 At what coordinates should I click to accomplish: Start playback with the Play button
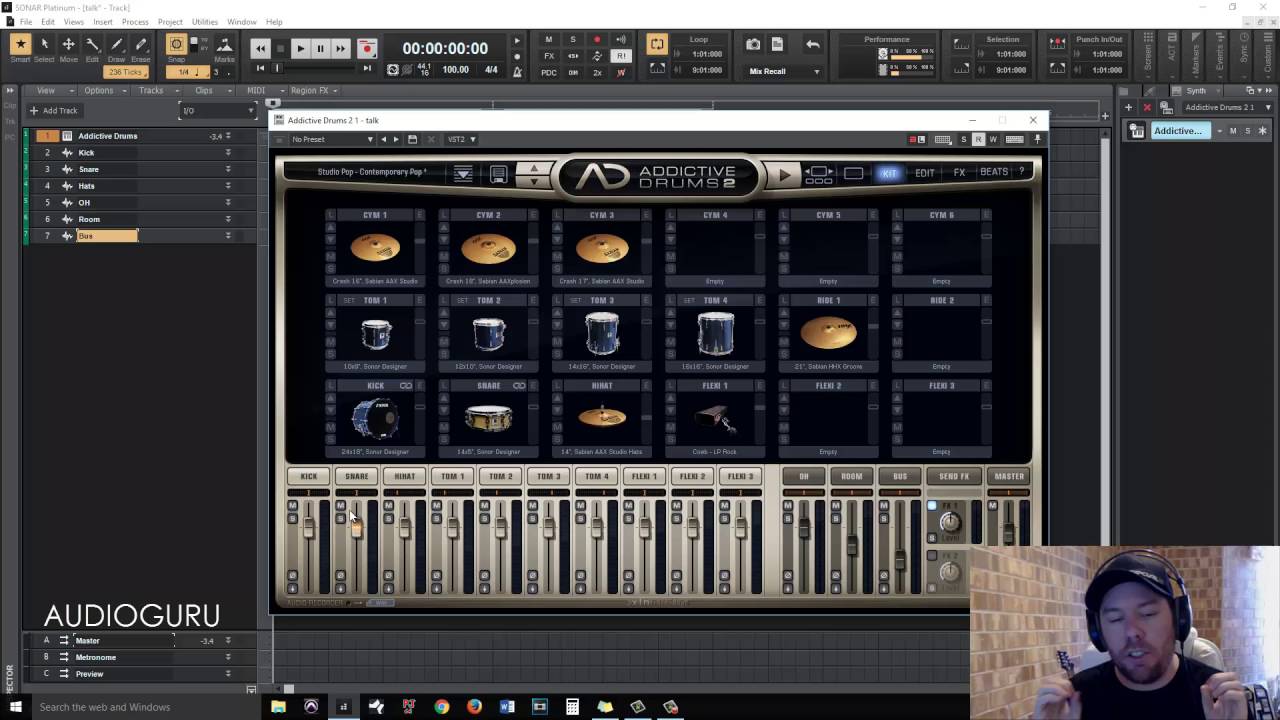point(300,48)
